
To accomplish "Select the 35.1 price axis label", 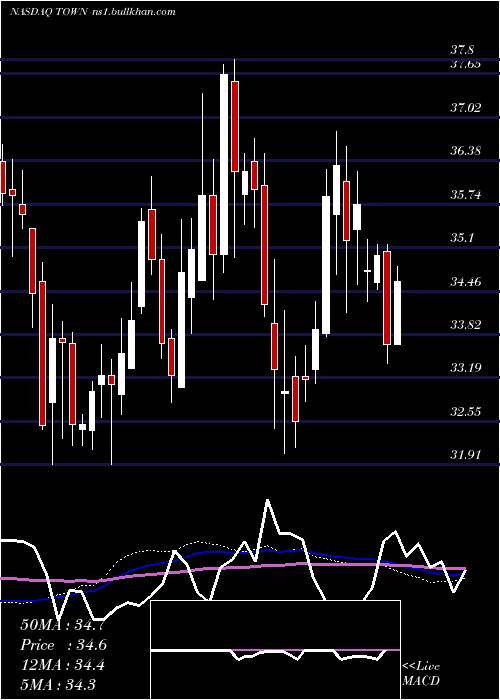I will pyautogui.click(x=462, y=238).
